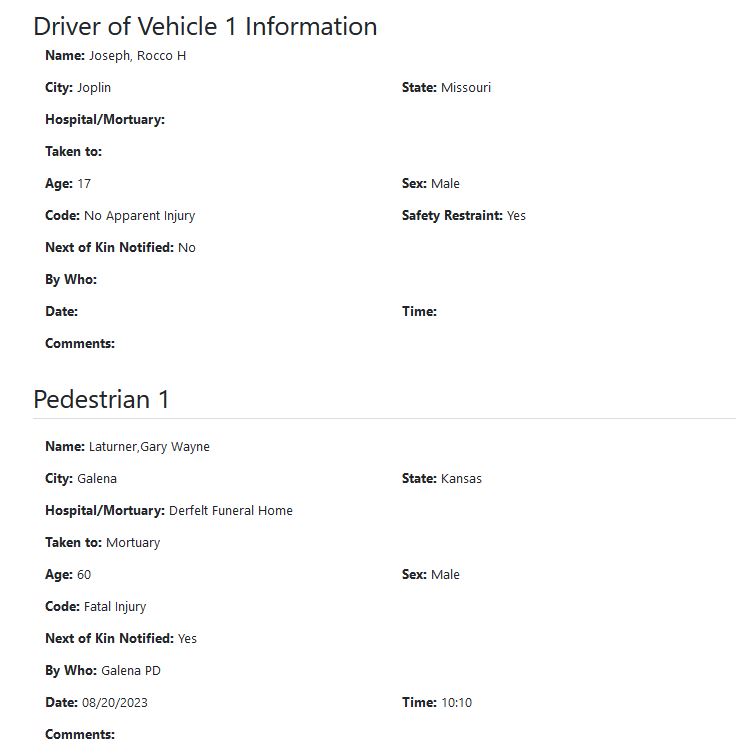The image size is (739, 754).
Task: Click the notification time 10:10
Action: point(456,703)
